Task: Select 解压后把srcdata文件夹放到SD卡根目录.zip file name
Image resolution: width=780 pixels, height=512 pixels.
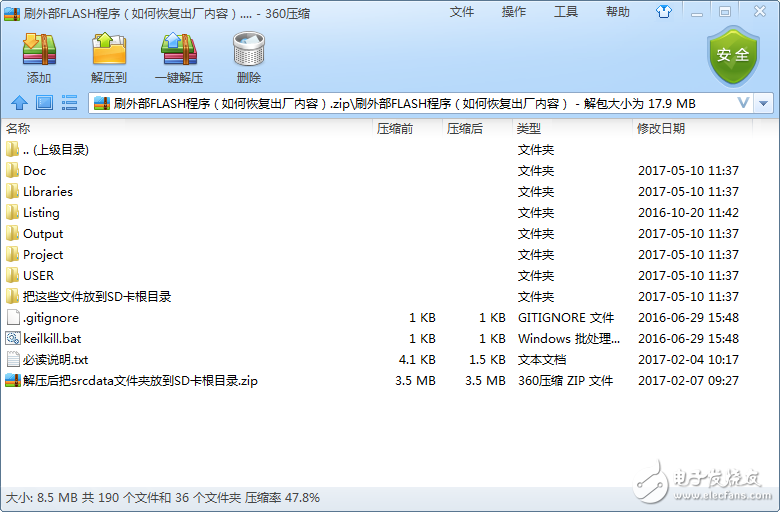Action: (x=140, y=381)
